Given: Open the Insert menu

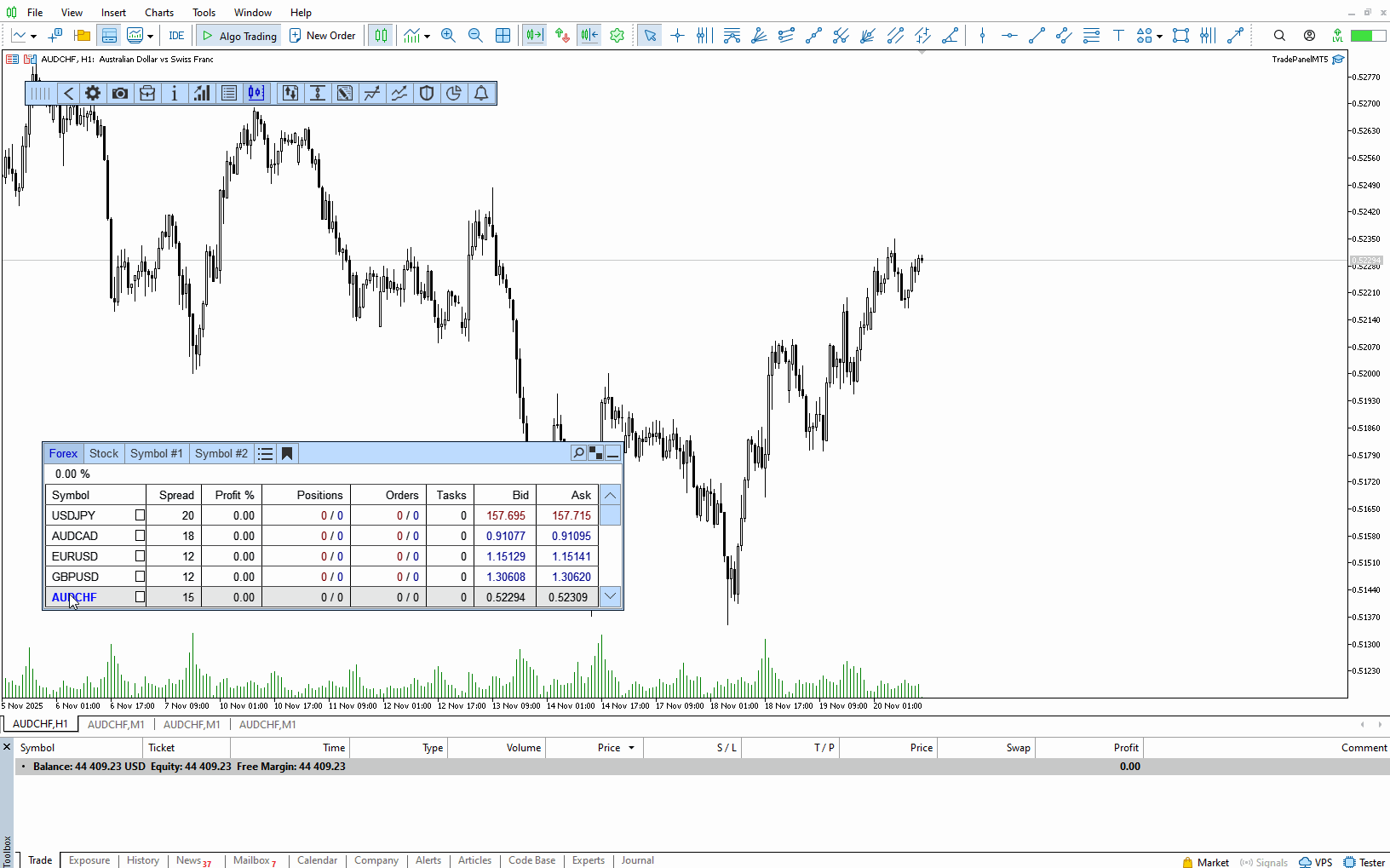Looking at the screenshot, I should (113, 13).
